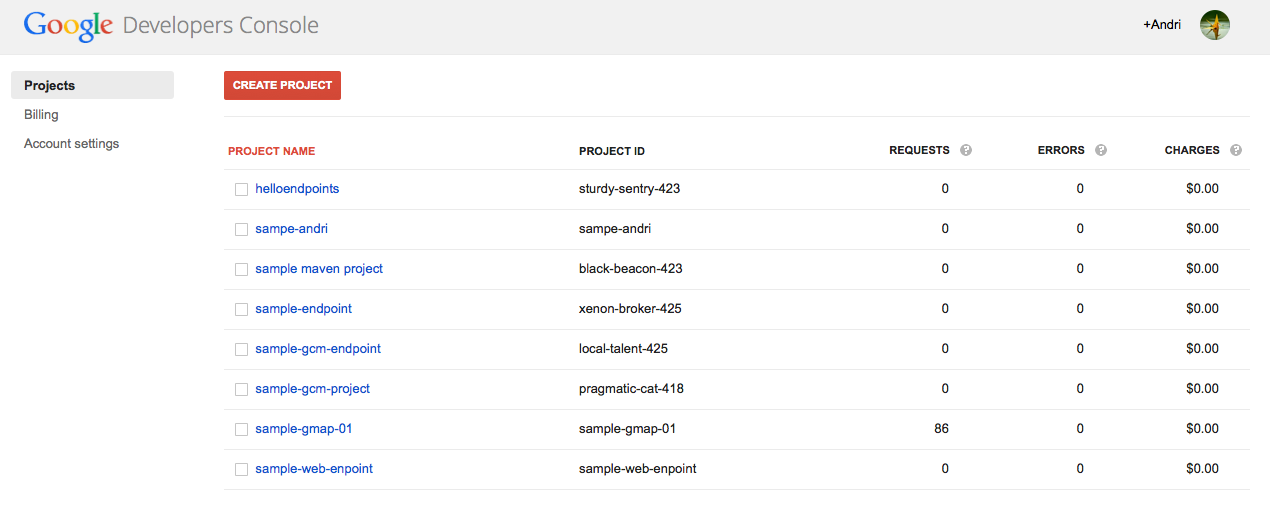Click the help icon next to CHARGES
1270x530 pixels.
pos(1236,151)
